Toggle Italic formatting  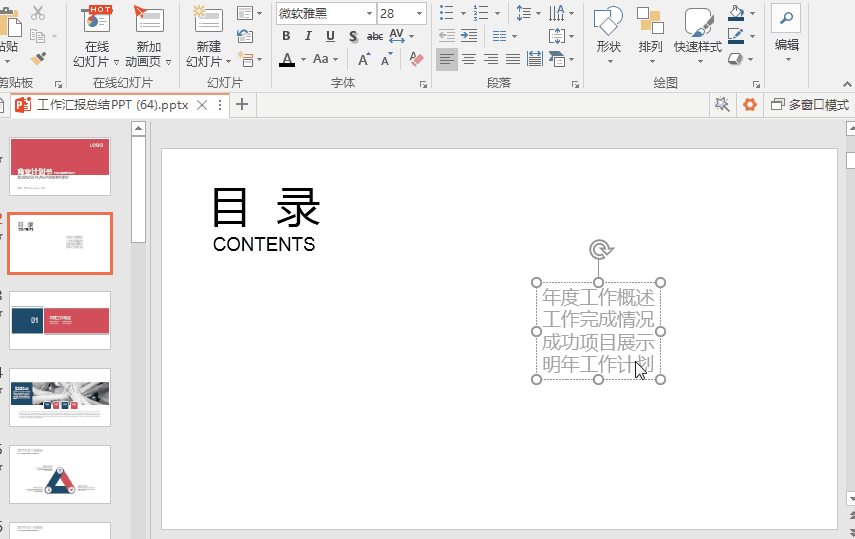pos(308,37)
